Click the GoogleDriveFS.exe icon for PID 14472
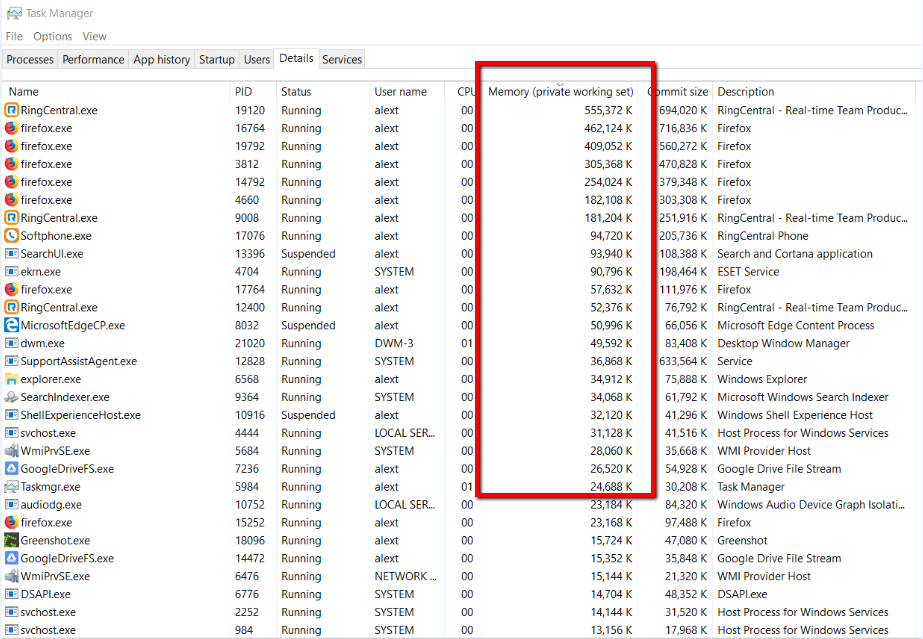This screenshot has height=639, width=923. pyautogui.click(x=11, y=558)
